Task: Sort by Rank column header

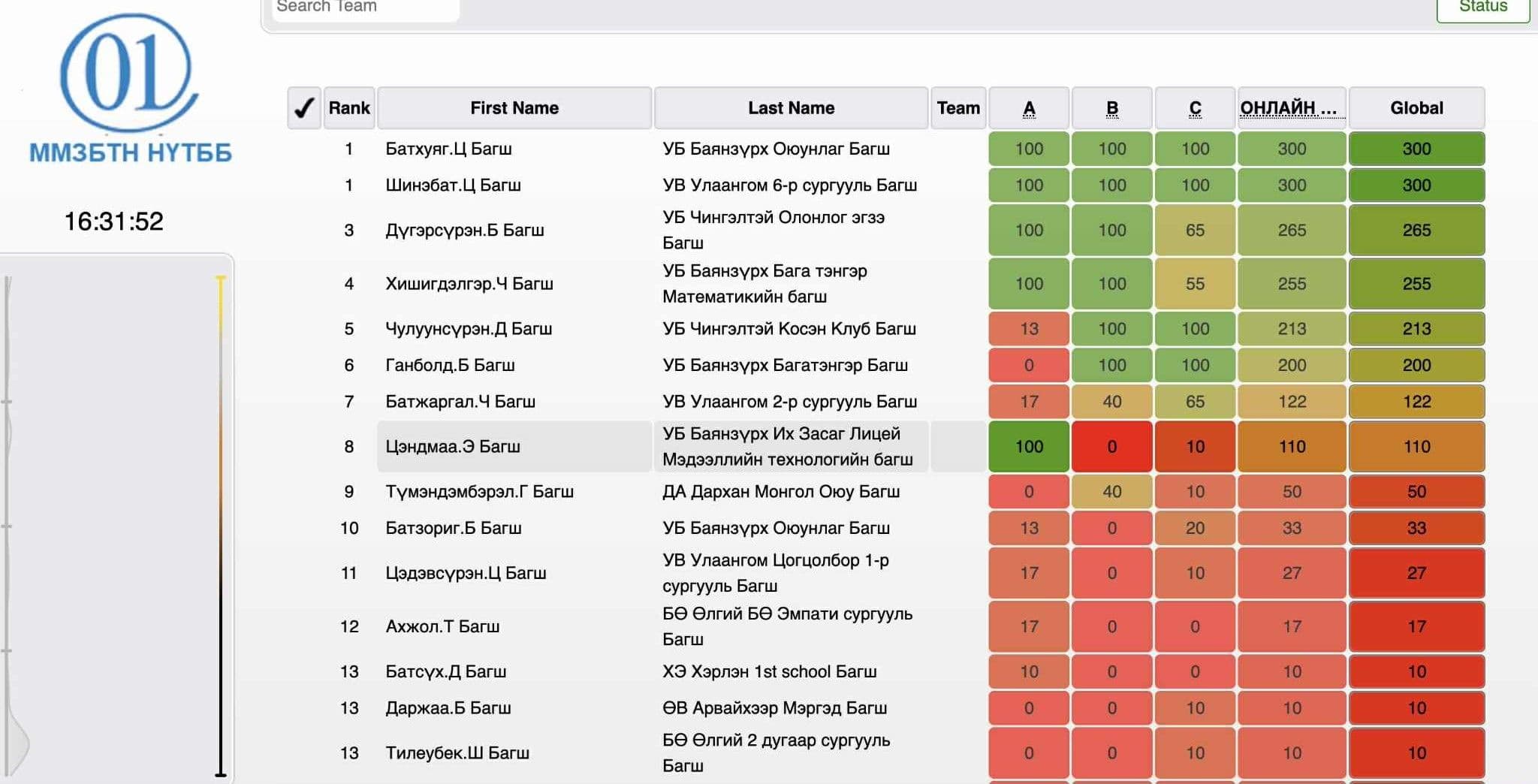Action: [349, 108]
